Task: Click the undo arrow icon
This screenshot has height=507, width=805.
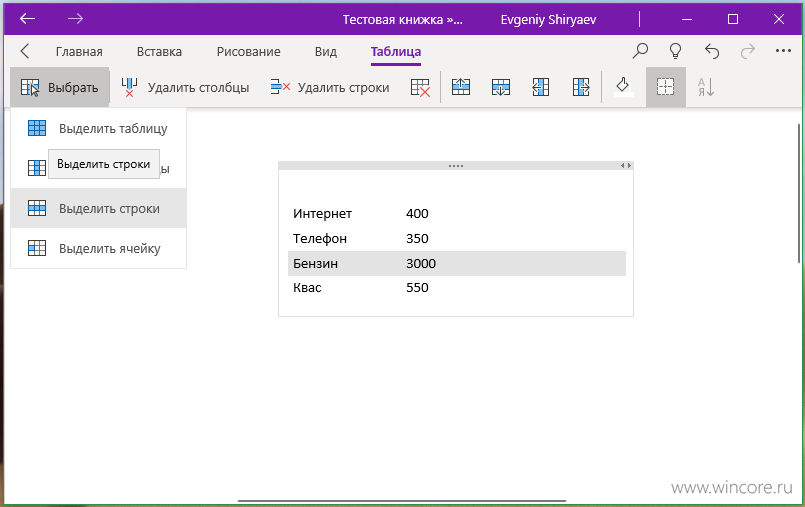Action: 712,51
